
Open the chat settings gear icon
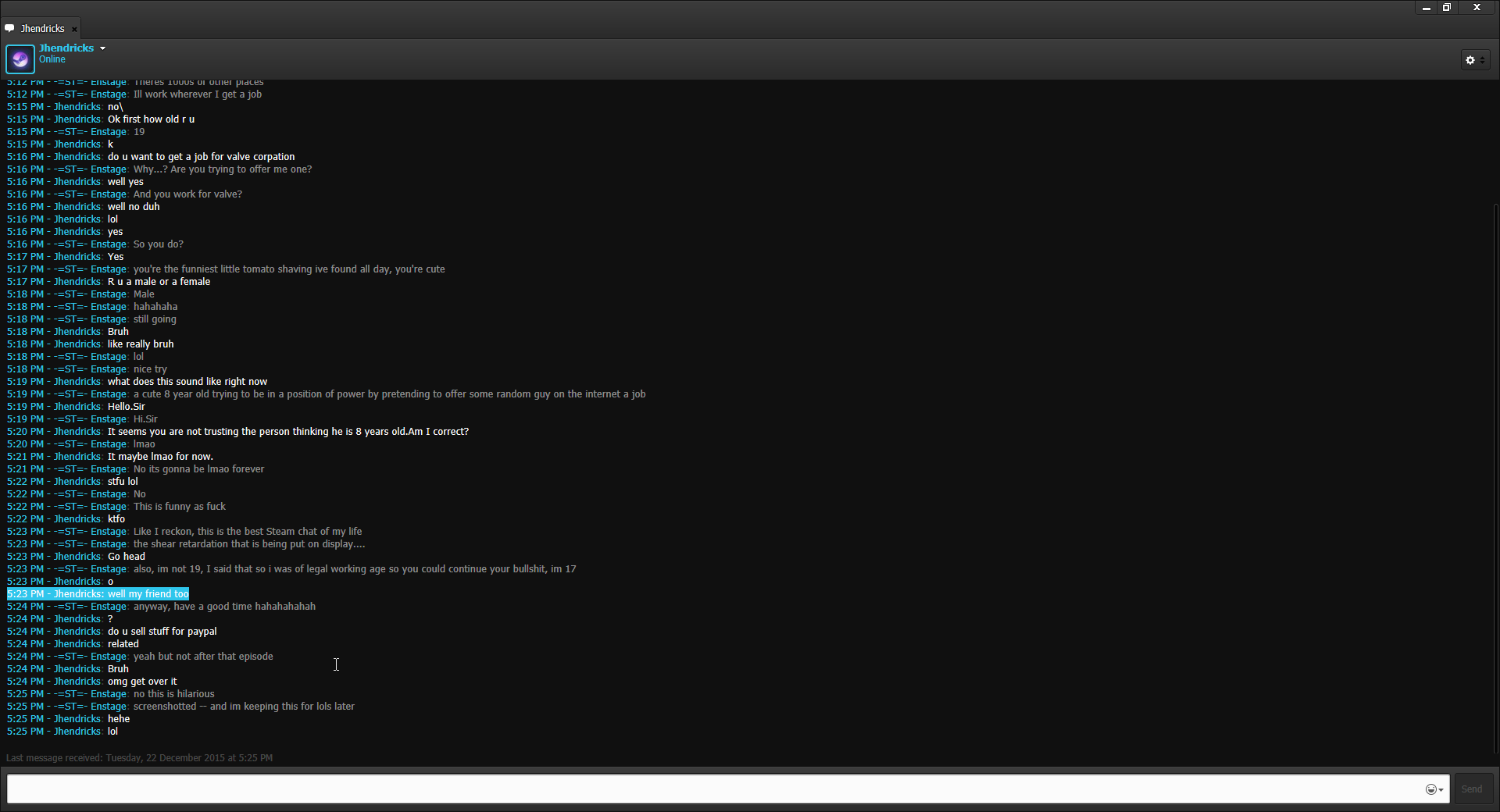point(1470,60)
